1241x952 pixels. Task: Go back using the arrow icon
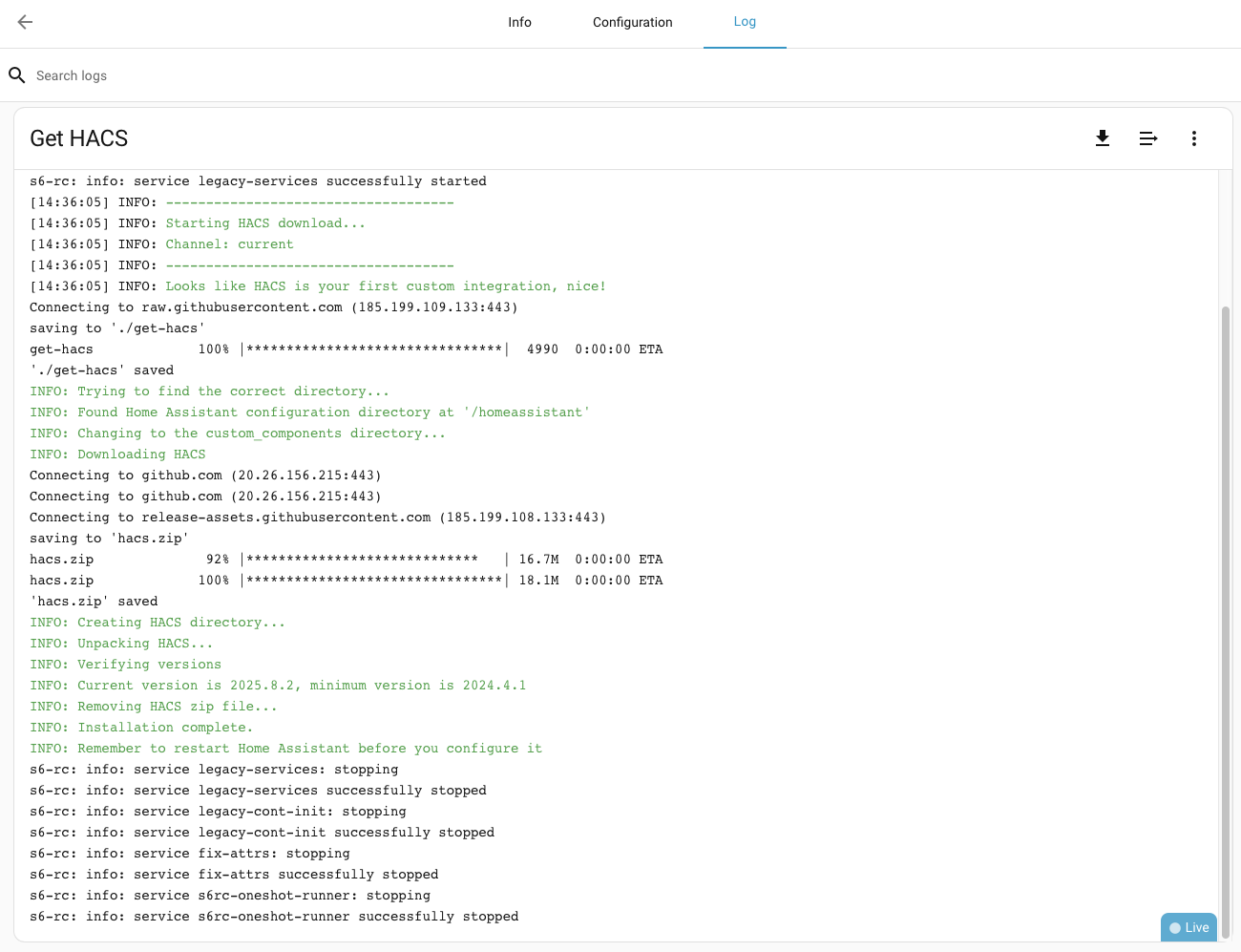tap(26, 22)
